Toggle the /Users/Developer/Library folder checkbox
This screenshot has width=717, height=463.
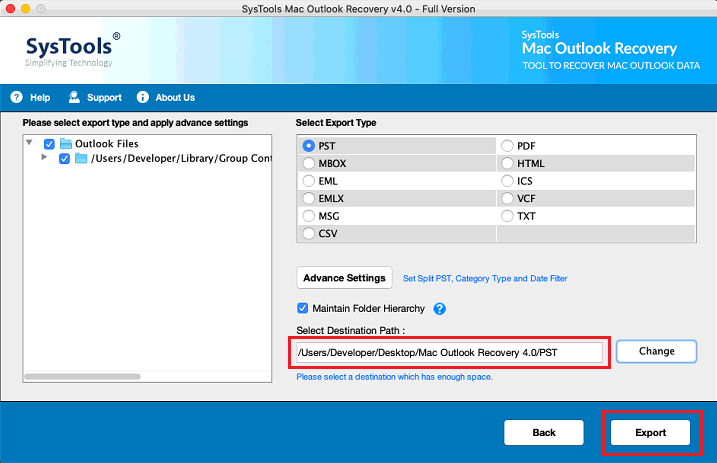coord(65,158)
